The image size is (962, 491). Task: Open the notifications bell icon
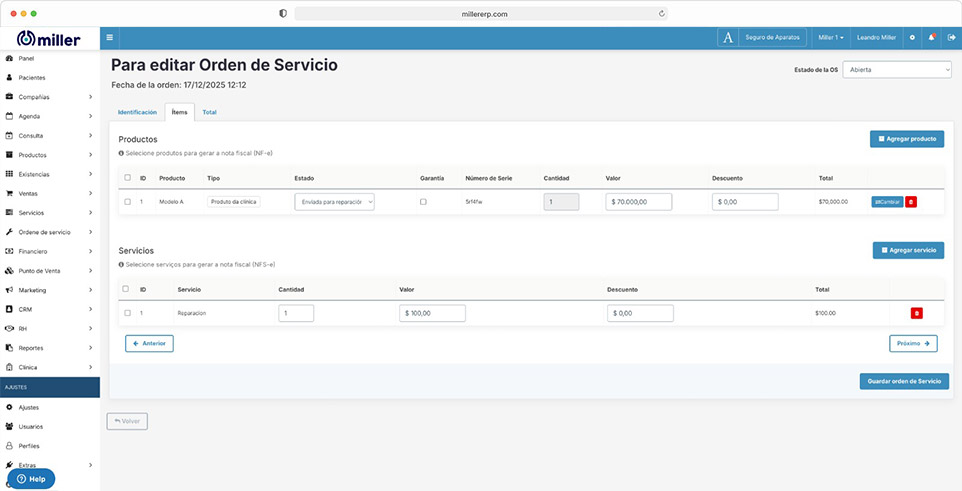pyautogui.click(x=931, y=37)
